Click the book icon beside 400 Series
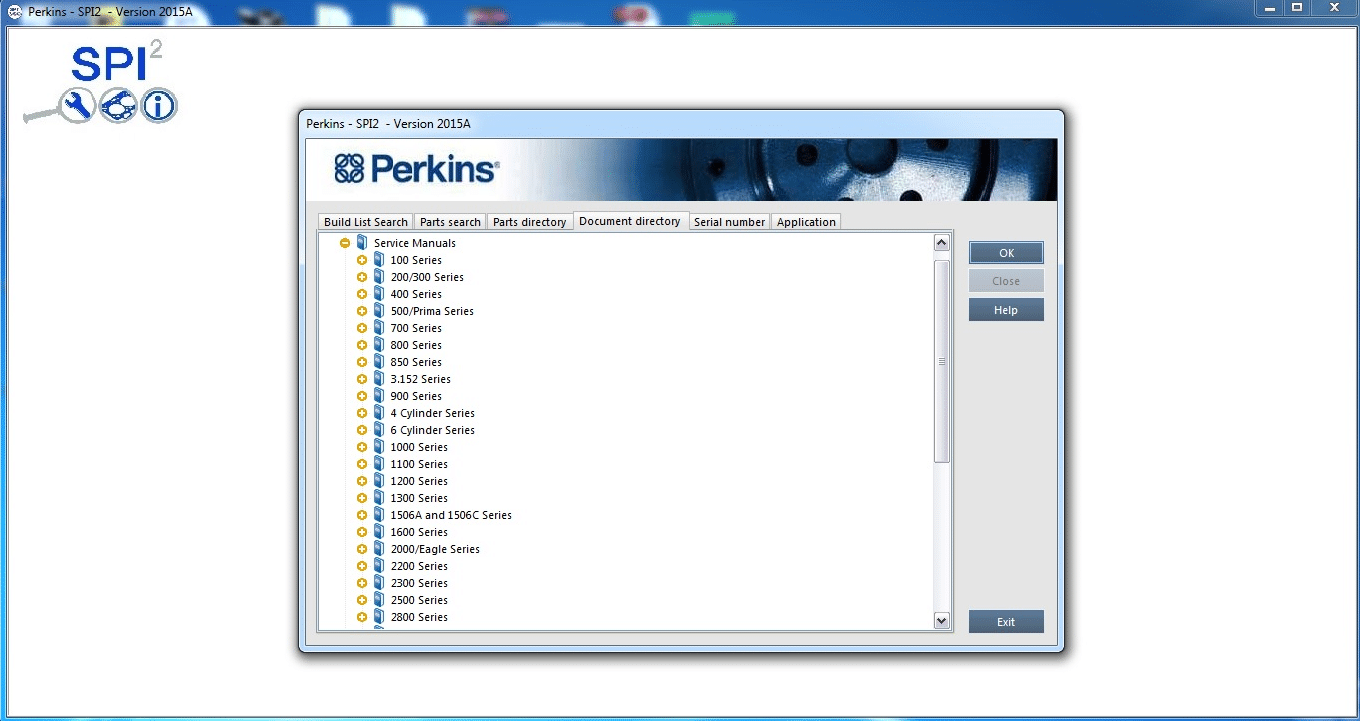 tap(379, 294)
